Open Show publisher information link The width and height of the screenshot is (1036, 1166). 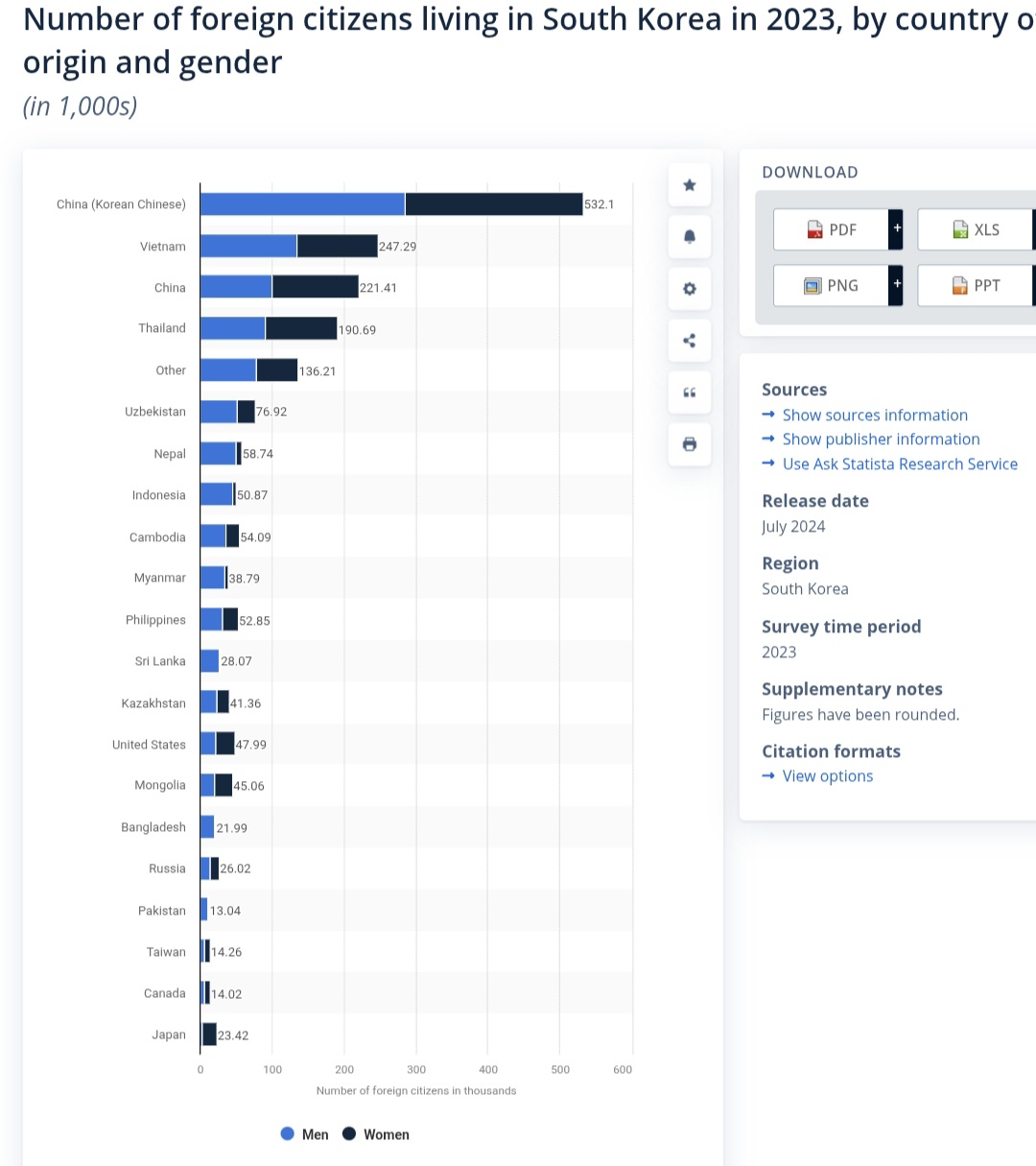pos(881,439)
